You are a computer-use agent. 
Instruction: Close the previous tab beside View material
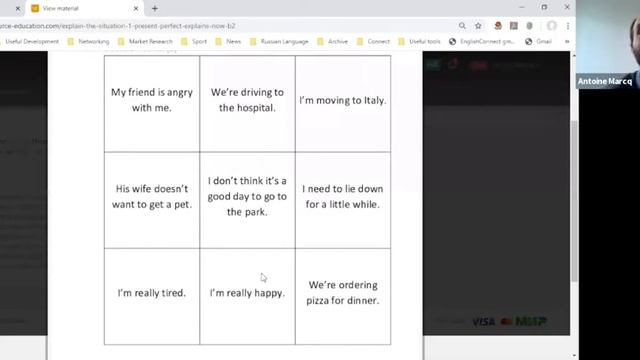[18, 8]
